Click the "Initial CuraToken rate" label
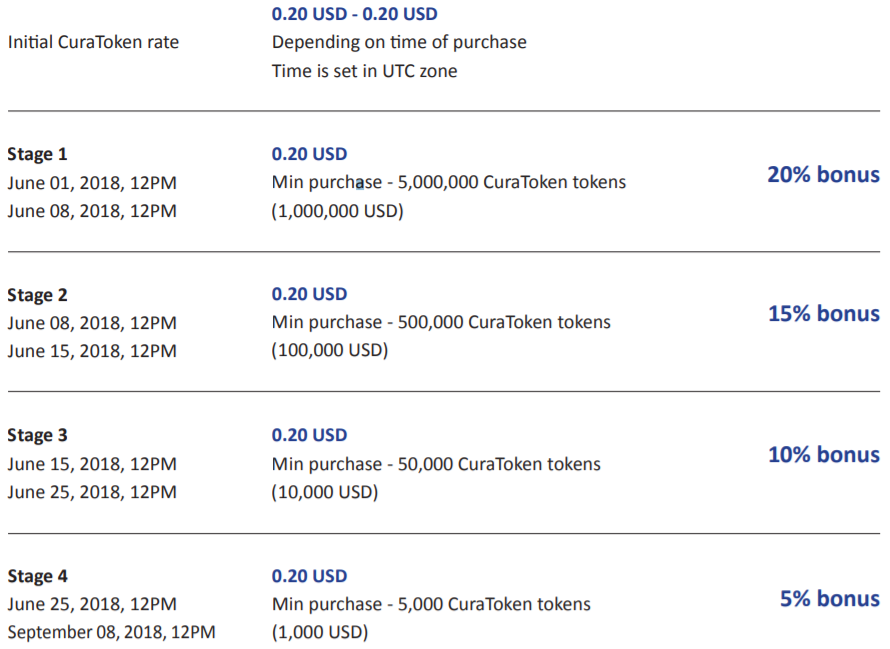890x649 pixels. click(93, 43)
